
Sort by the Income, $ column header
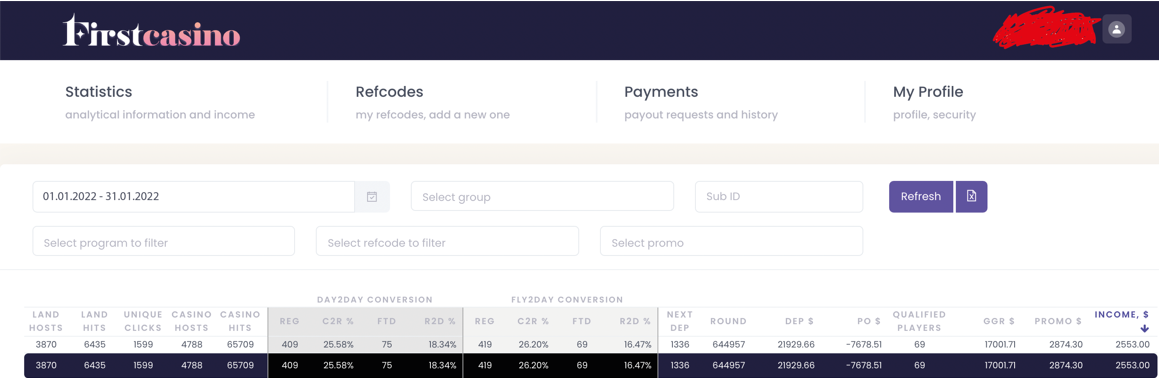coord(1121,314)
